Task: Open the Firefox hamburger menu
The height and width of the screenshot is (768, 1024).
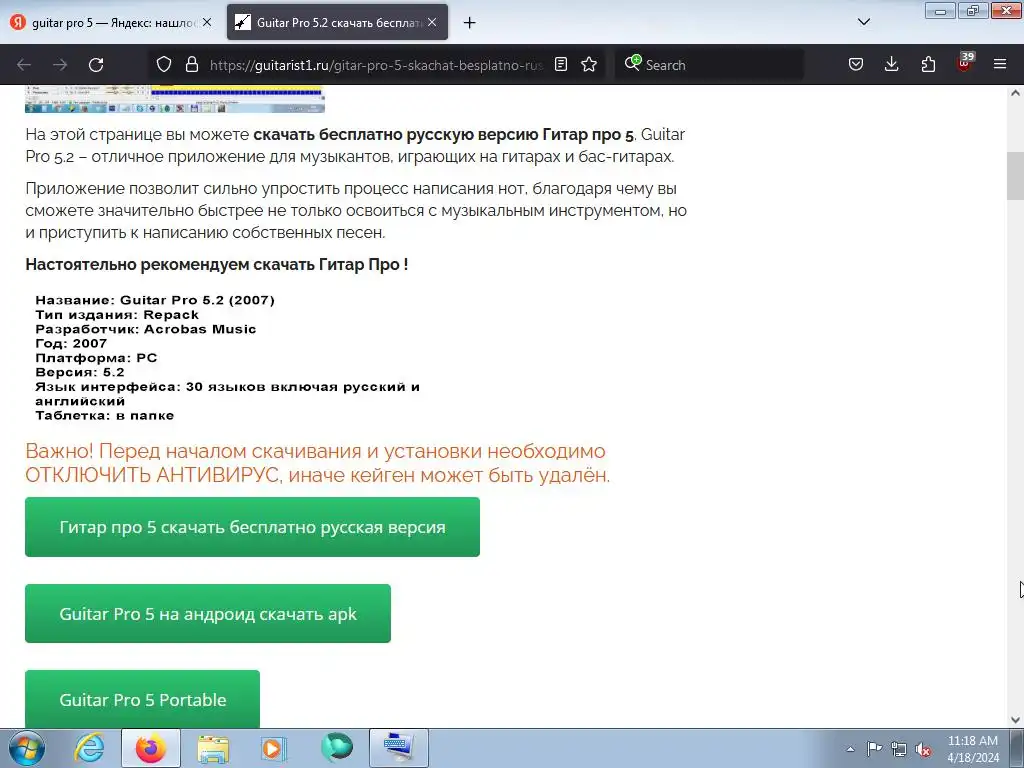Action: pos(1000,65)
